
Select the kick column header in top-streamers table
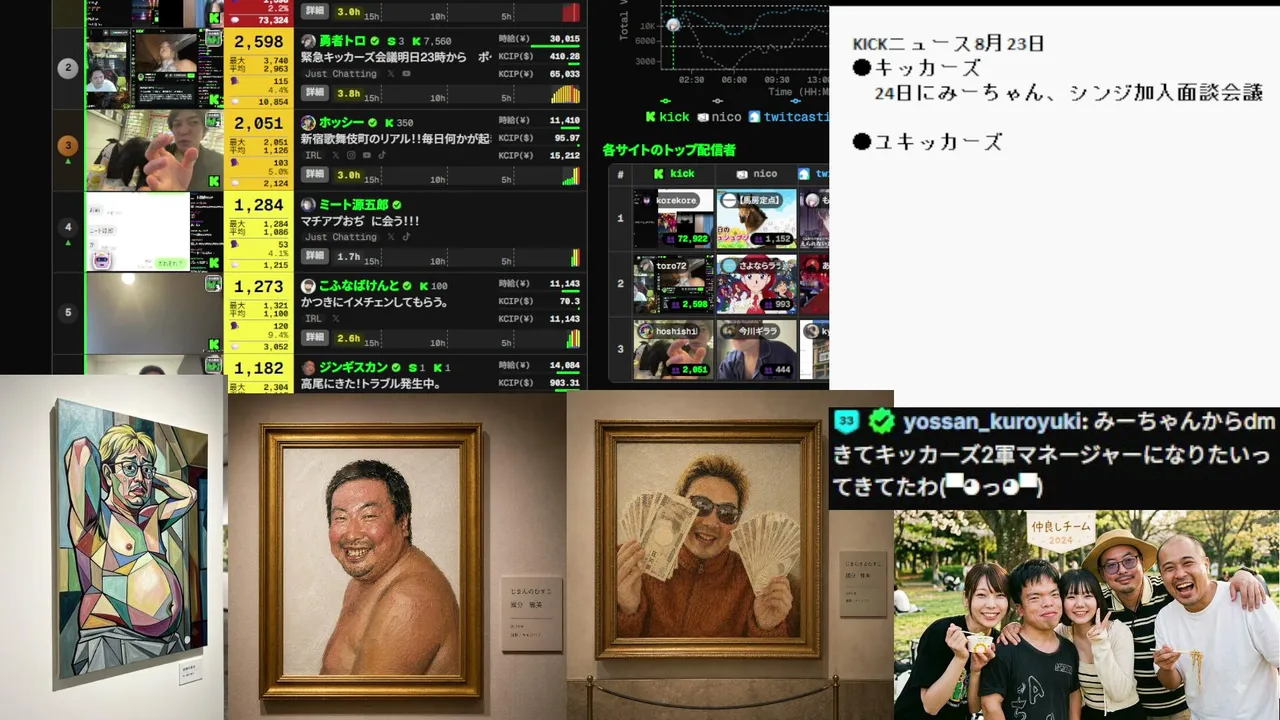(x=674, y=174)
